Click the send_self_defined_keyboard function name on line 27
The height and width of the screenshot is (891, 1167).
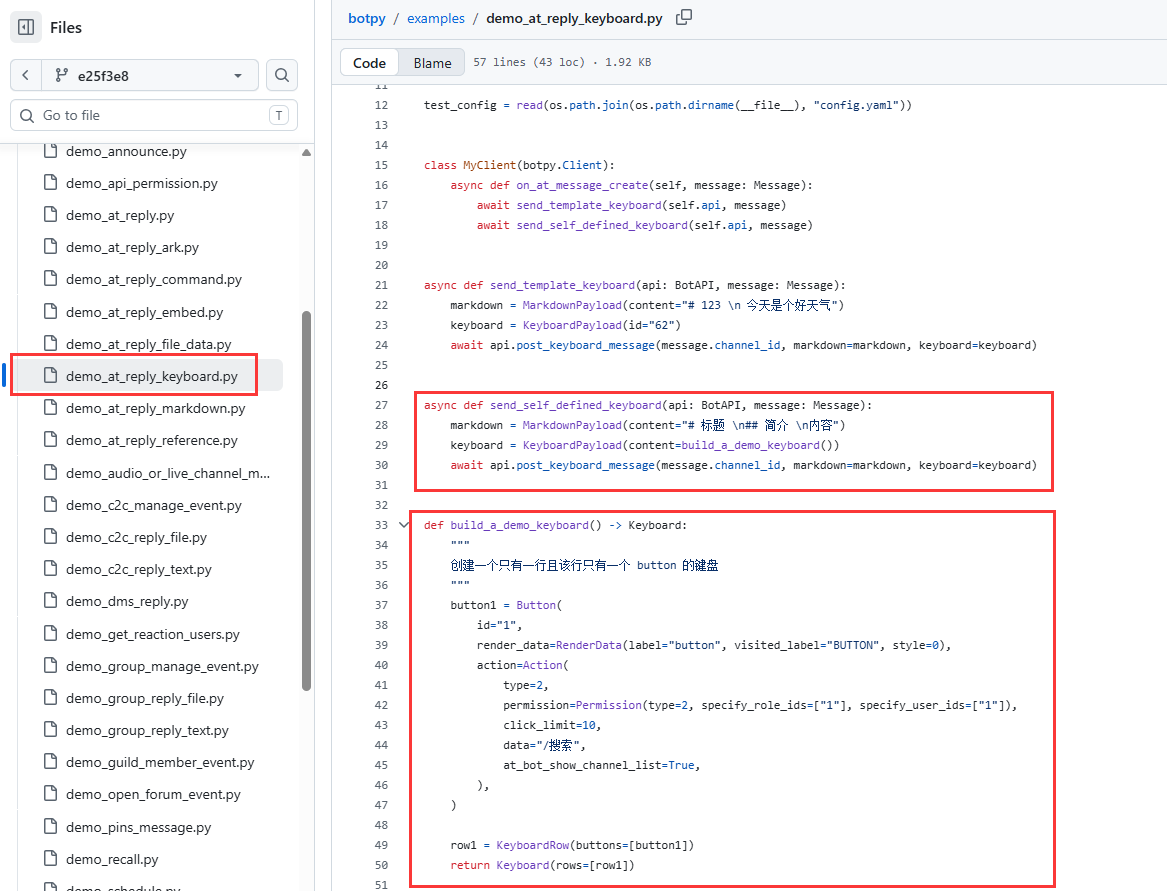click(x=575, y=405)
